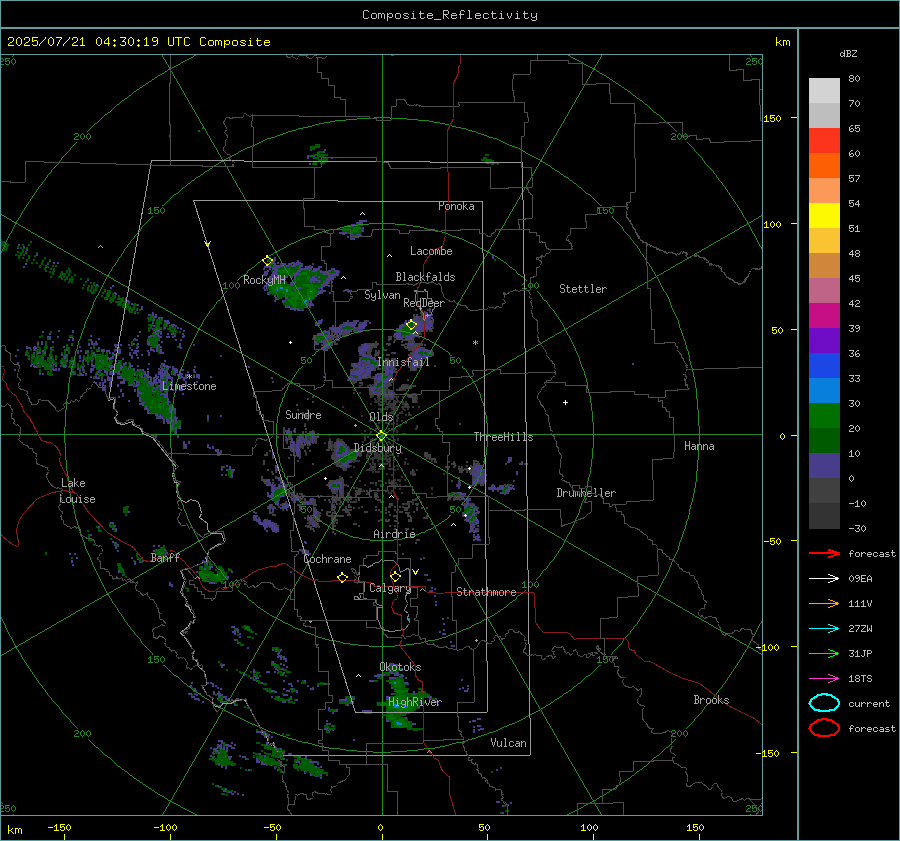Click the white plus marker west of Hanna
The image size is (900, 841).
click(565, 402)
